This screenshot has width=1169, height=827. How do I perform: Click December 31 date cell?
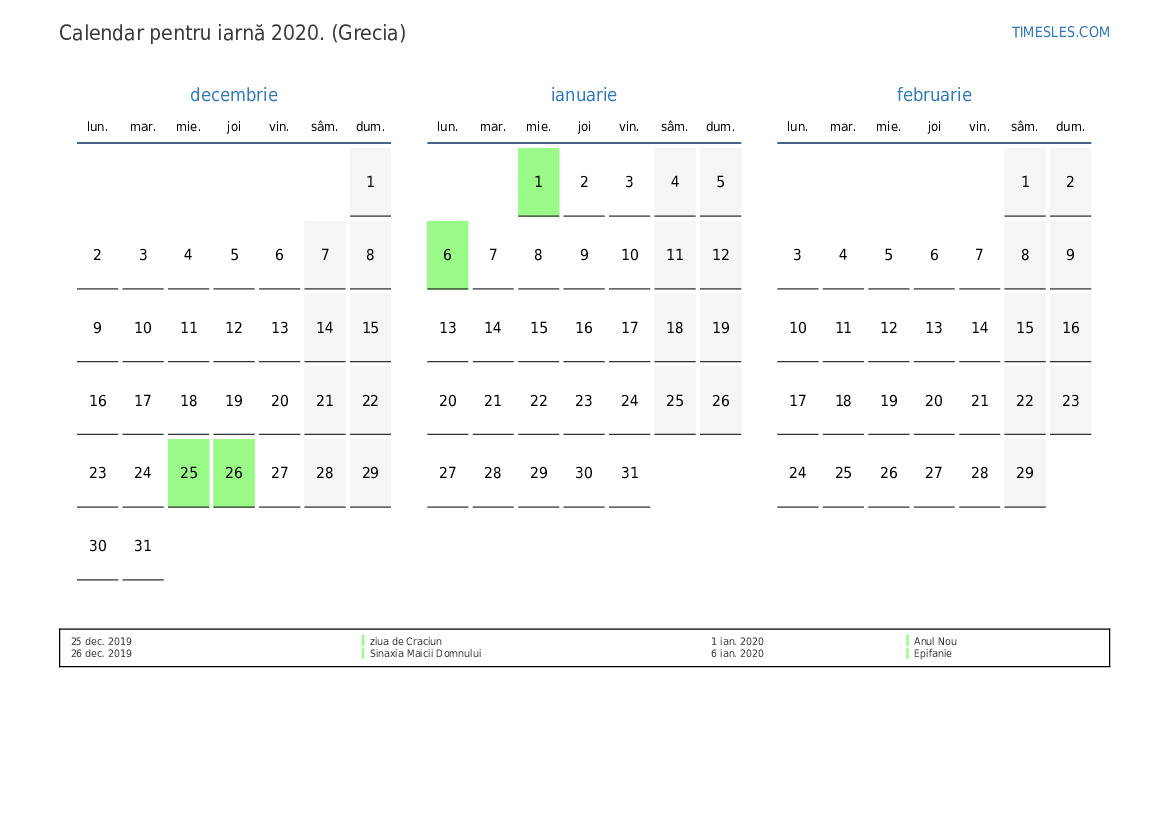tap(143, 546)
